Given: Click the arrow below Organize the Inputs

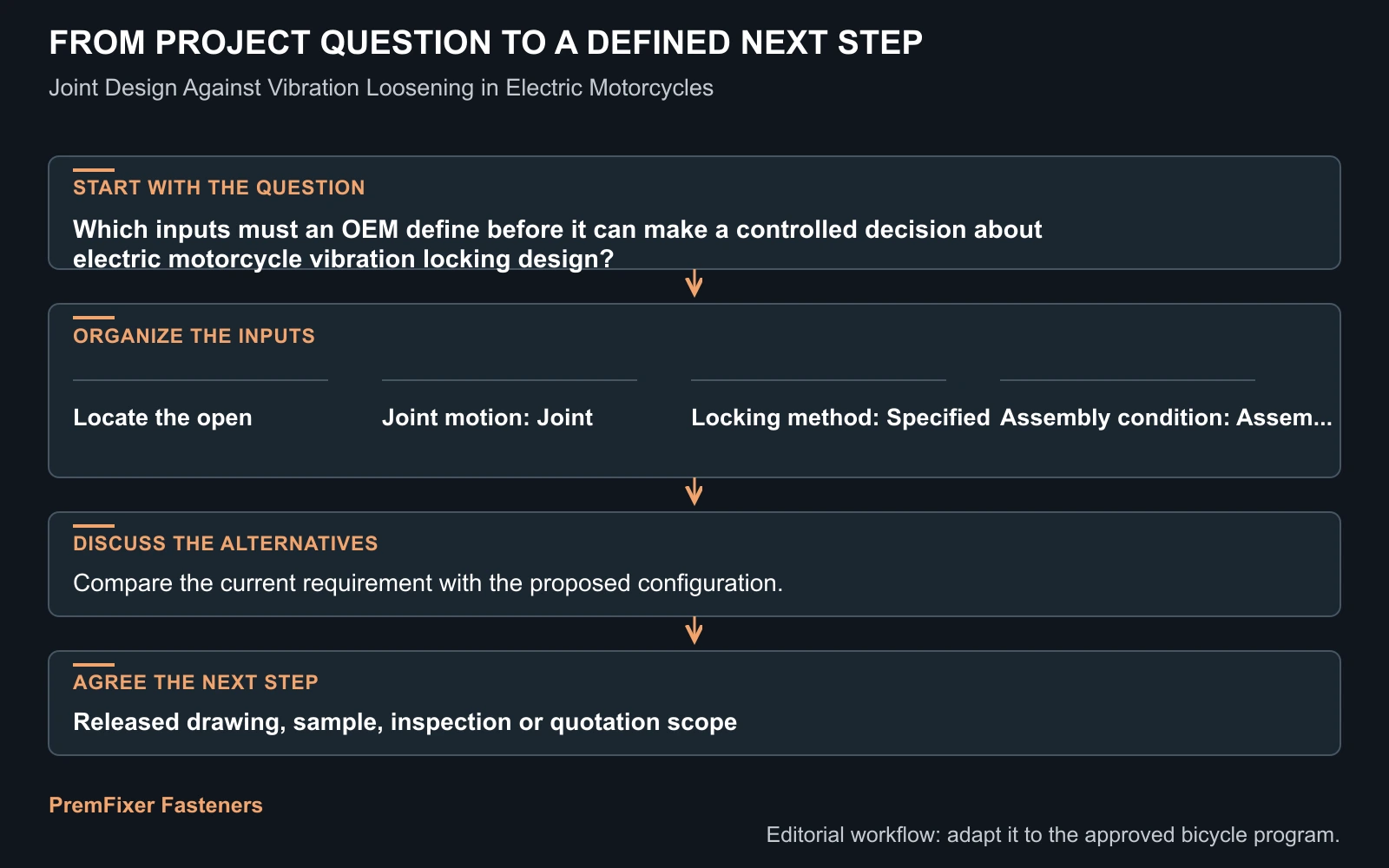Looking at the screenshot, I should pos(694,492).
